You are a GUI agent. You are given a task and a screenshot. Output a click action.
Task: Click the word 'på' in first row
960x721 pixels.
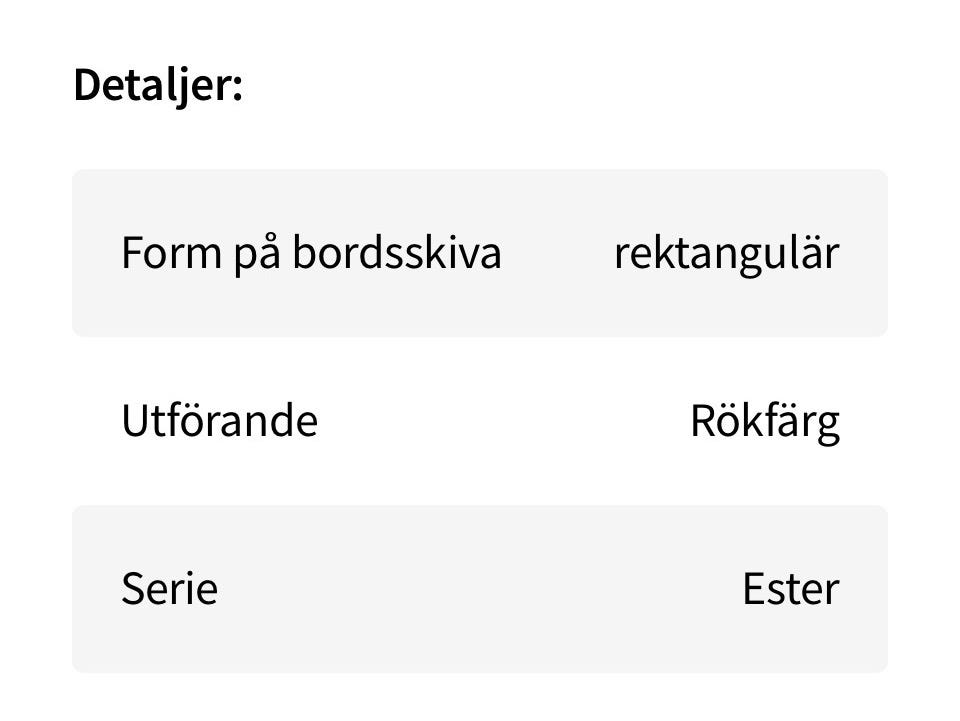point(256,256)
